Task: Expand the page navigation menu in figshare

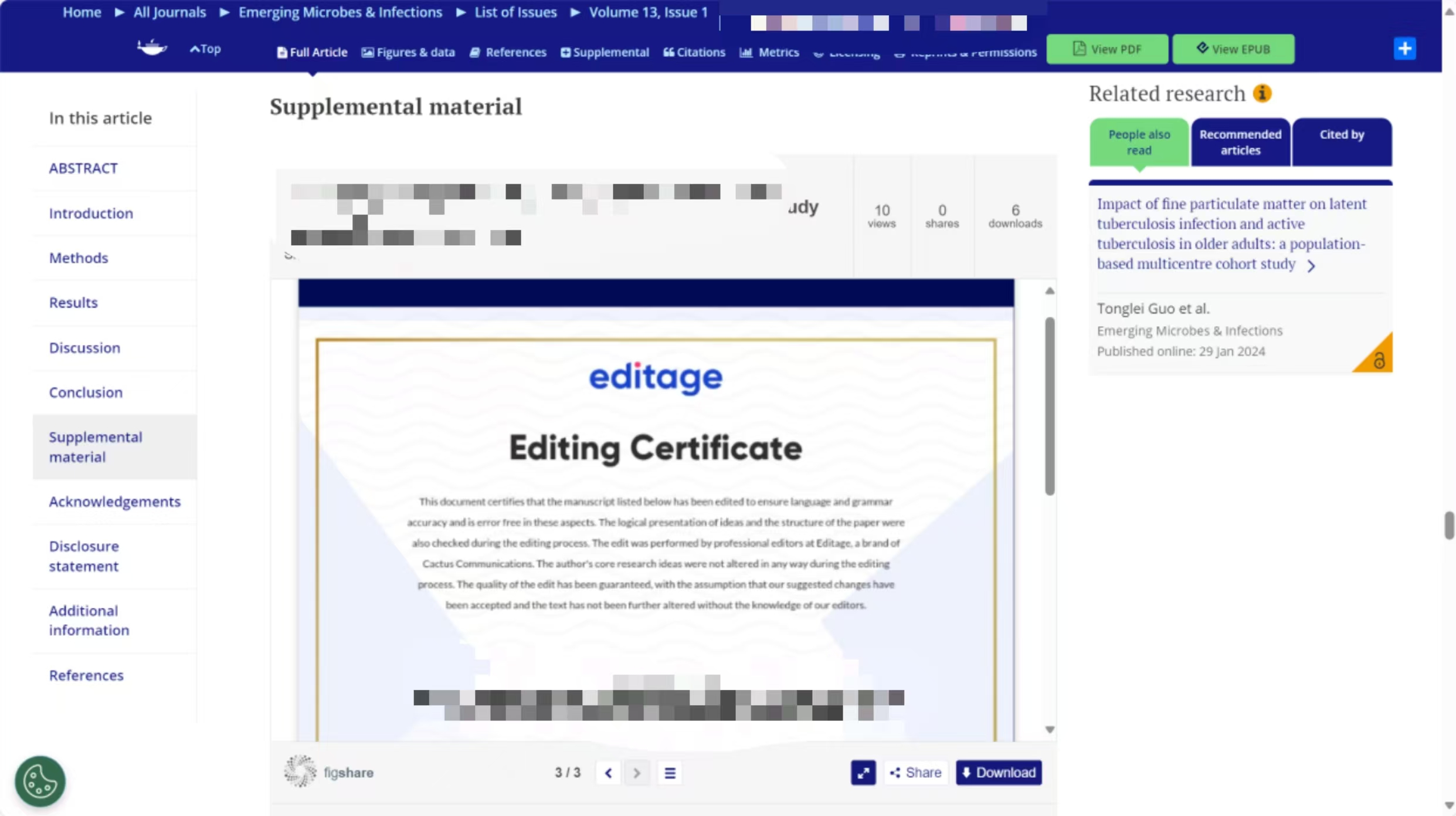Action: pyautogui.click(x=670, y=772)
